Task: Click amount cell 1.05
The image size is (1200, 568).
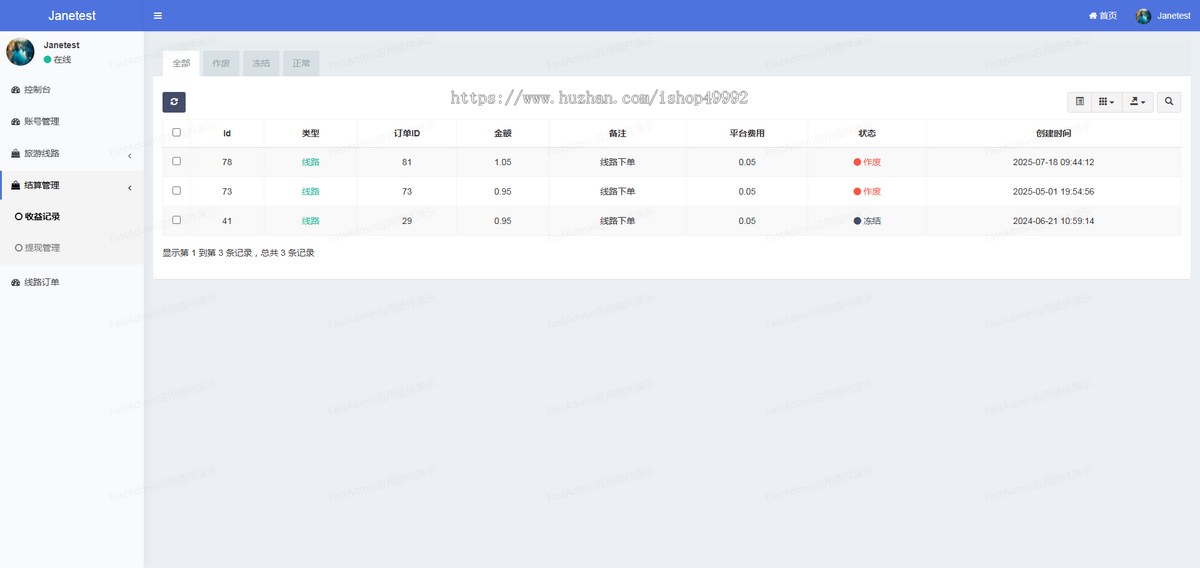Action: point(503,162)
